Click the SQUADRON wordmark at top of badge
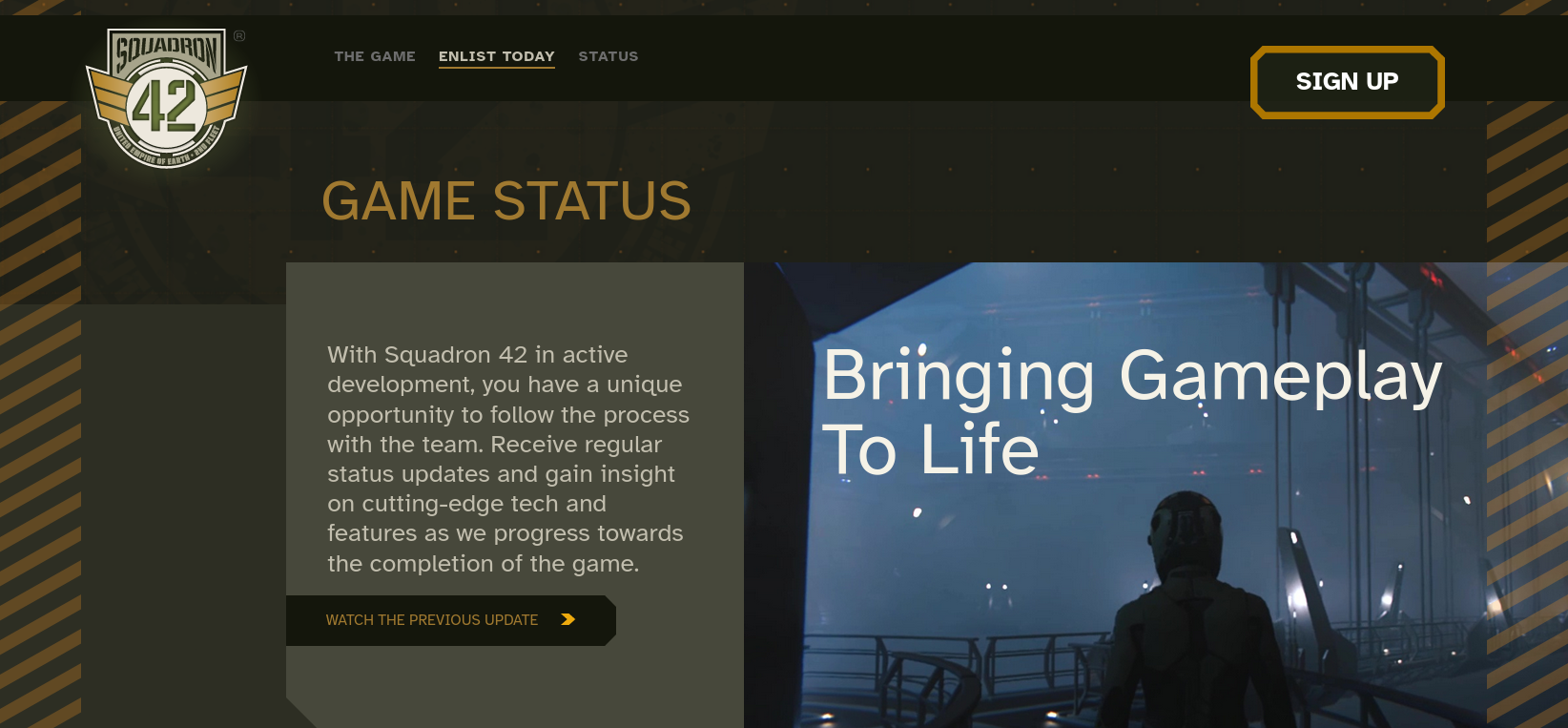 (x=167, y=52)
